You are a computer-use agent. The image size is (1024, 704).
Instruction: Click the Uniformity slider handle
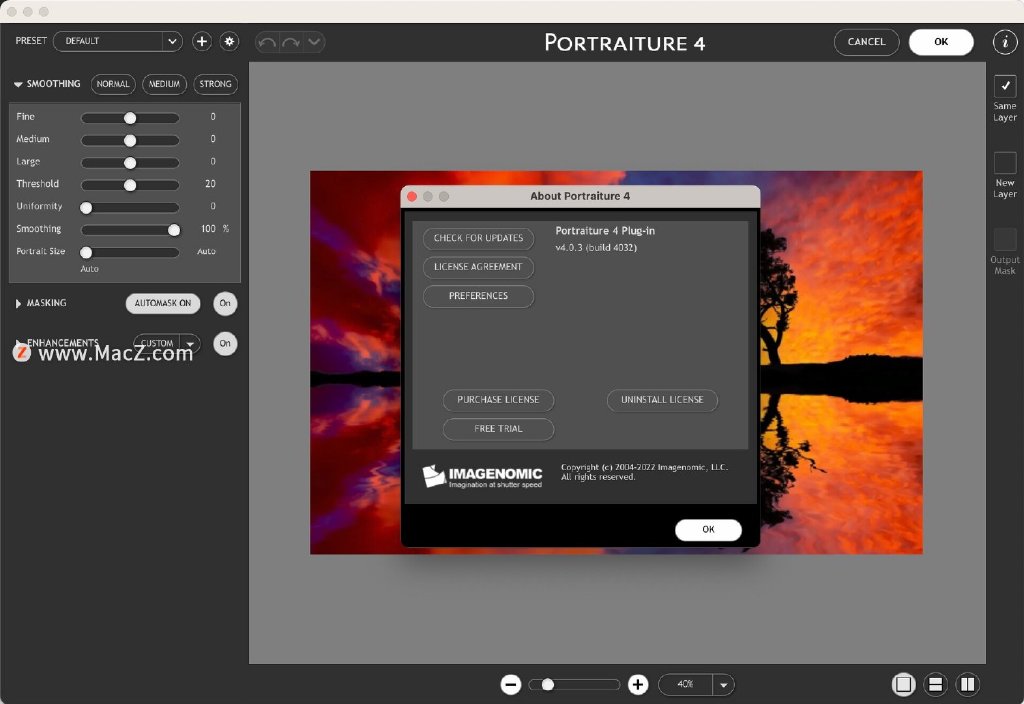[x=86, y=208]
